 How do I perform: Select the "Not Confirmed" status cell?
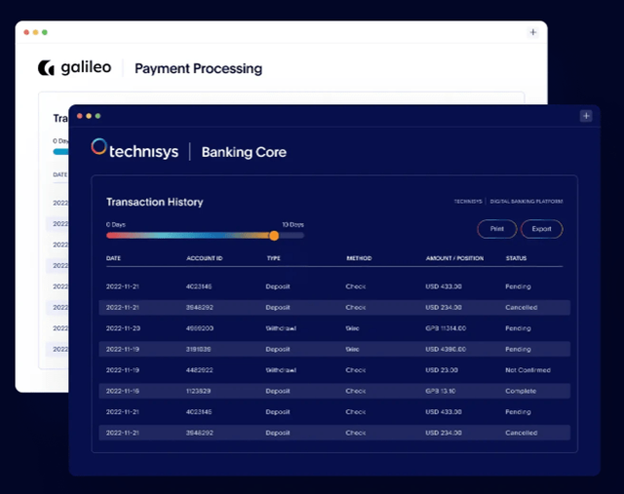[x=528, y=370]
